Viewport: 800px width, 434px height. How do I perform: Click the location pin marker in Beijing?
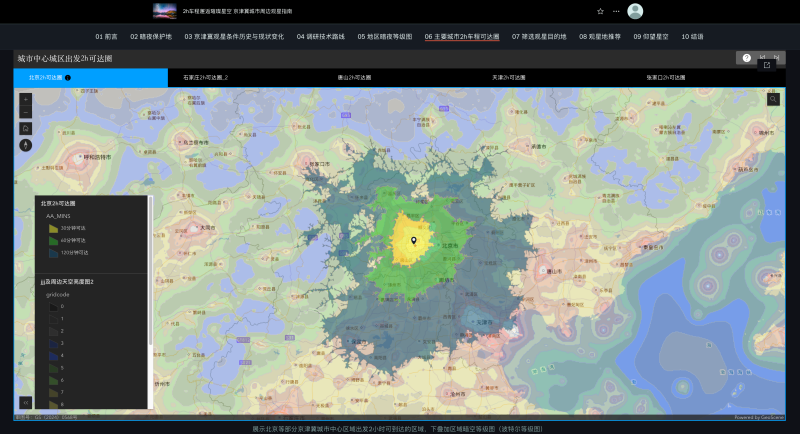click(x=414, y=241)
